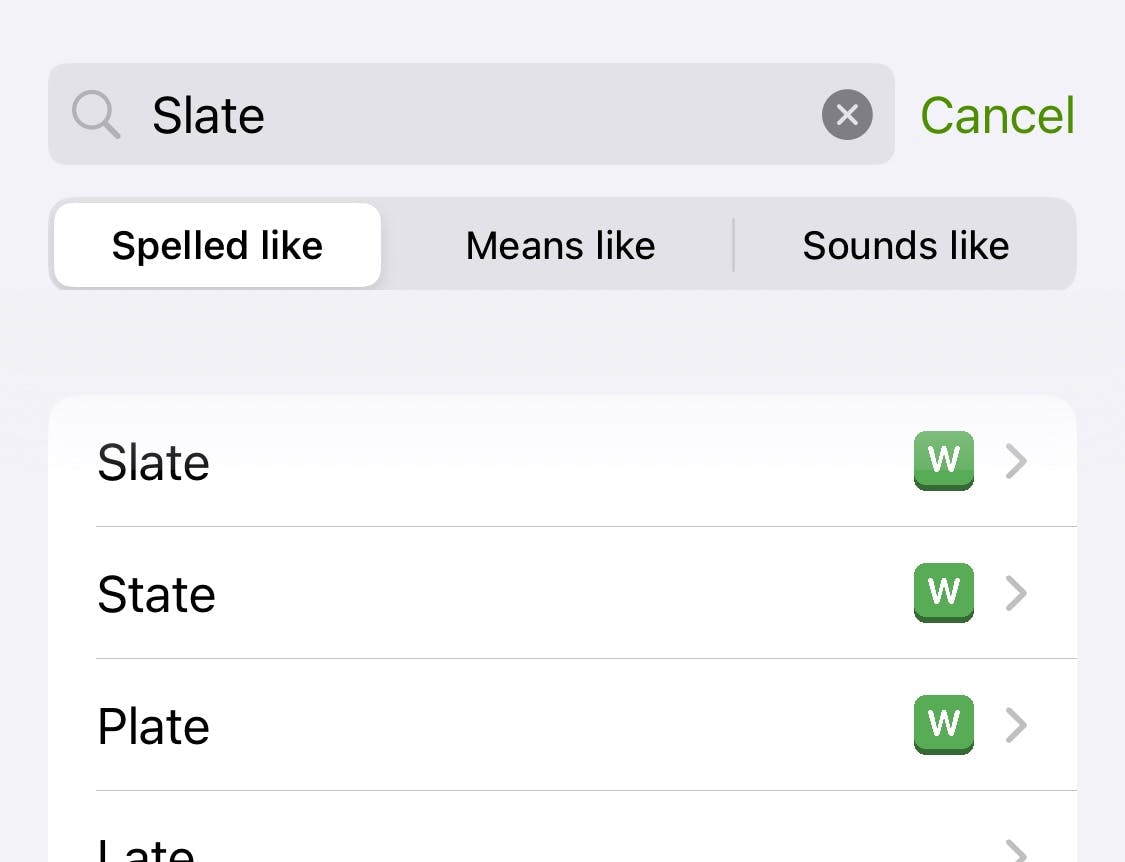Tap the green W badge beside State

click(x=943, y=592)
